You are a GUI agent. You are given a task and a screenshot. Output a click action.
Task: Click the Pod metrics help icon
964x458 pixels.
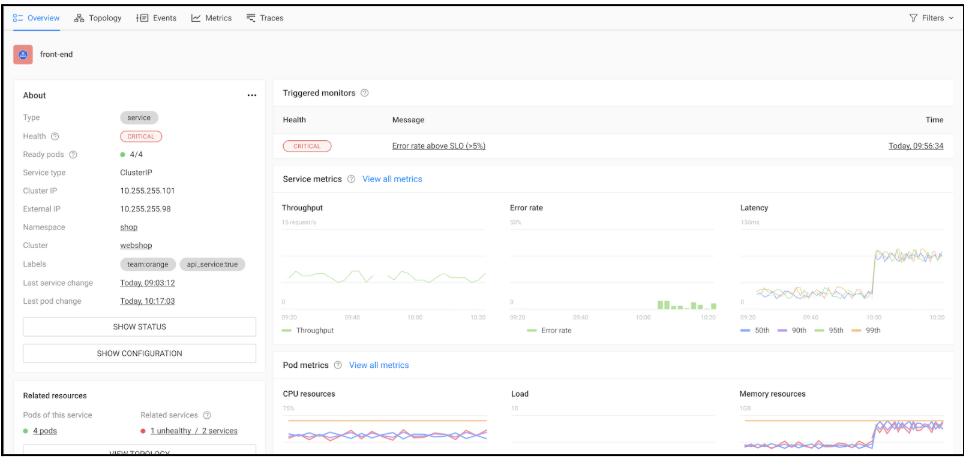[338, 365]
